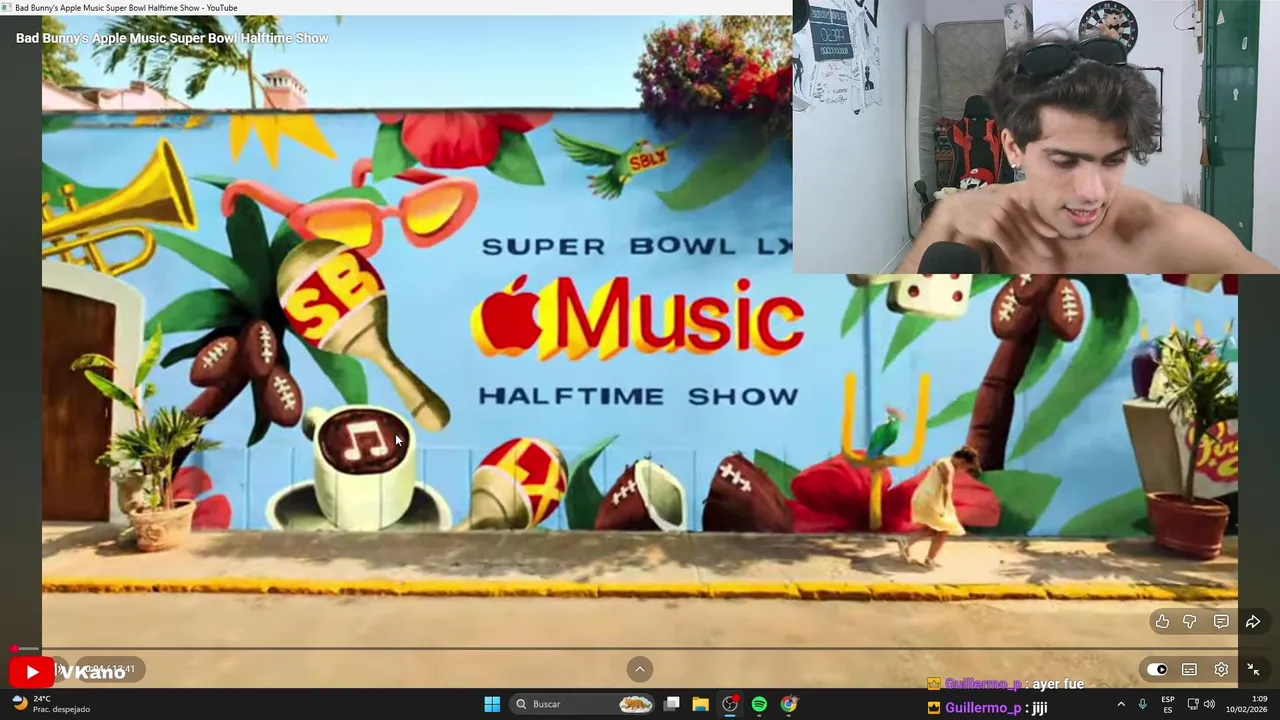Open the video comments panel

(1221, 622)
